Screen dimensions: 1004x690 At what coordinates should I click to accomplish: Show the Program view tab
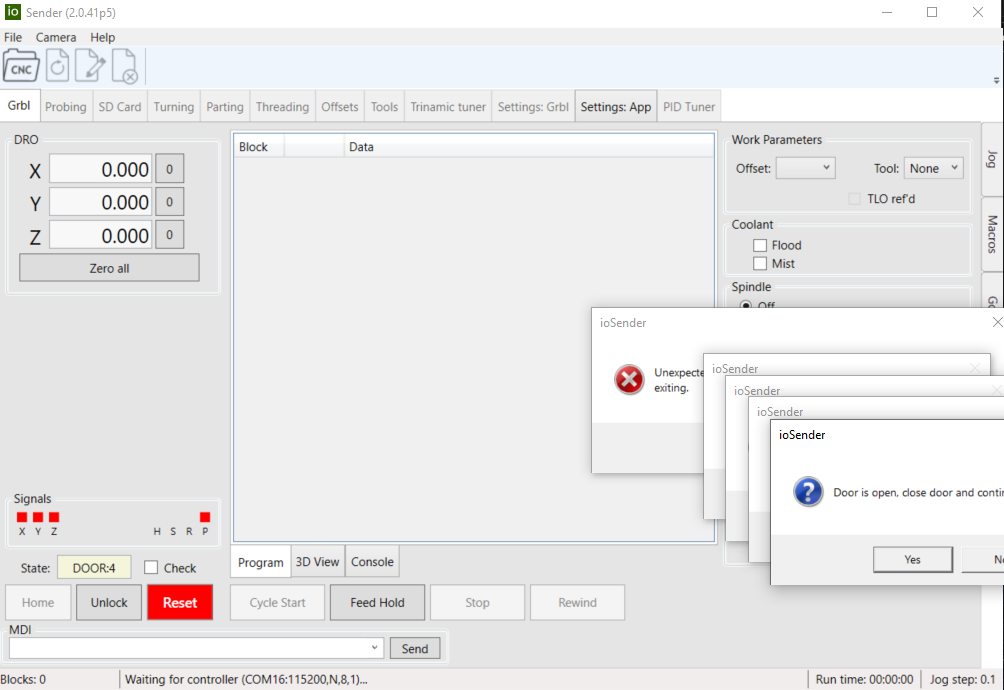pos(261,562)
